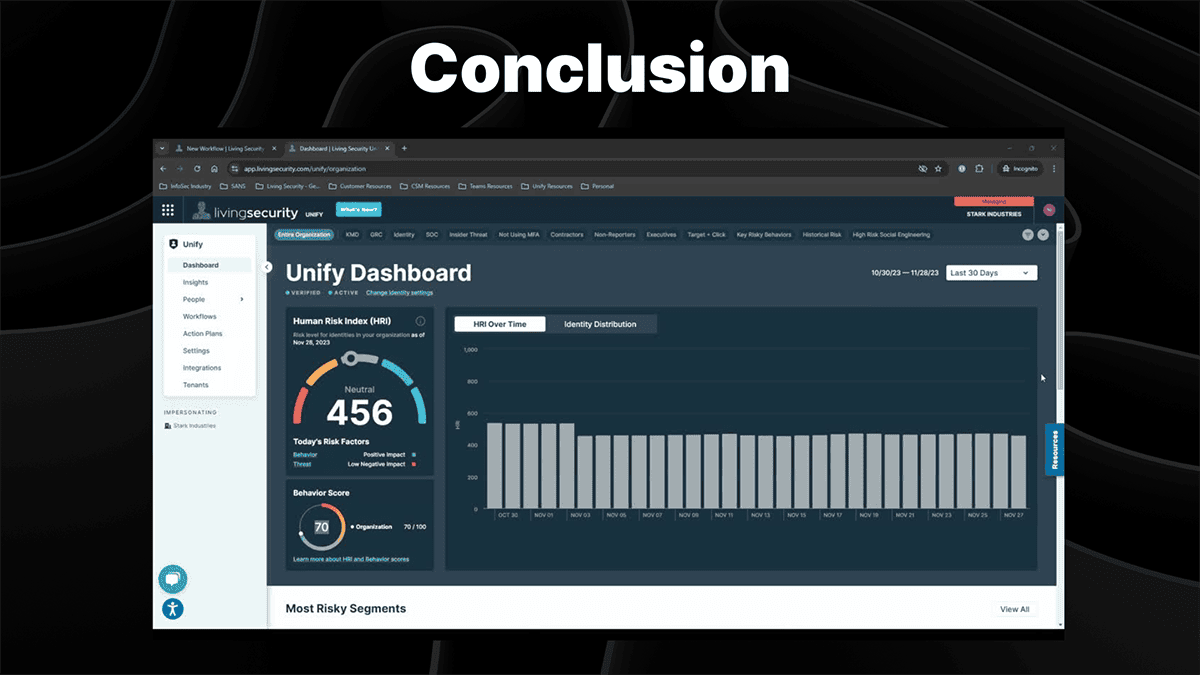This screenshot has width=1200, height=675.
Task: Select the Target + Click segment chip
Action: (706, 235)
